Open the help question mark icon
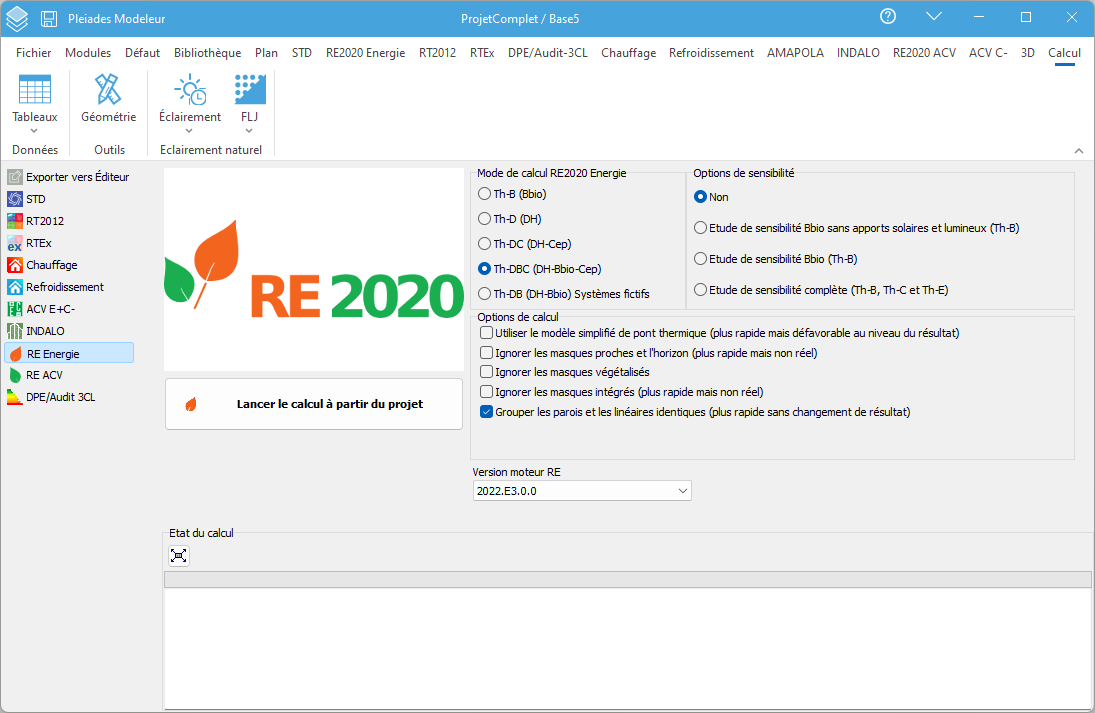 pyautogui.click(x=888, y=17)
